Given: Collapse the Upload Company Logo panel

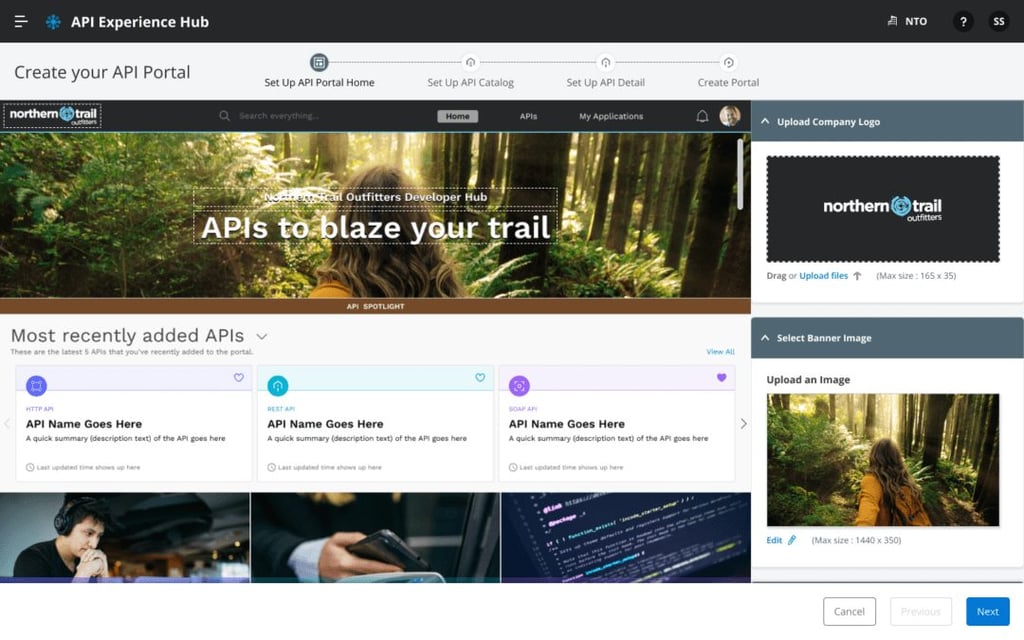Looking at the screenshot, I should (x=765, y=121).
